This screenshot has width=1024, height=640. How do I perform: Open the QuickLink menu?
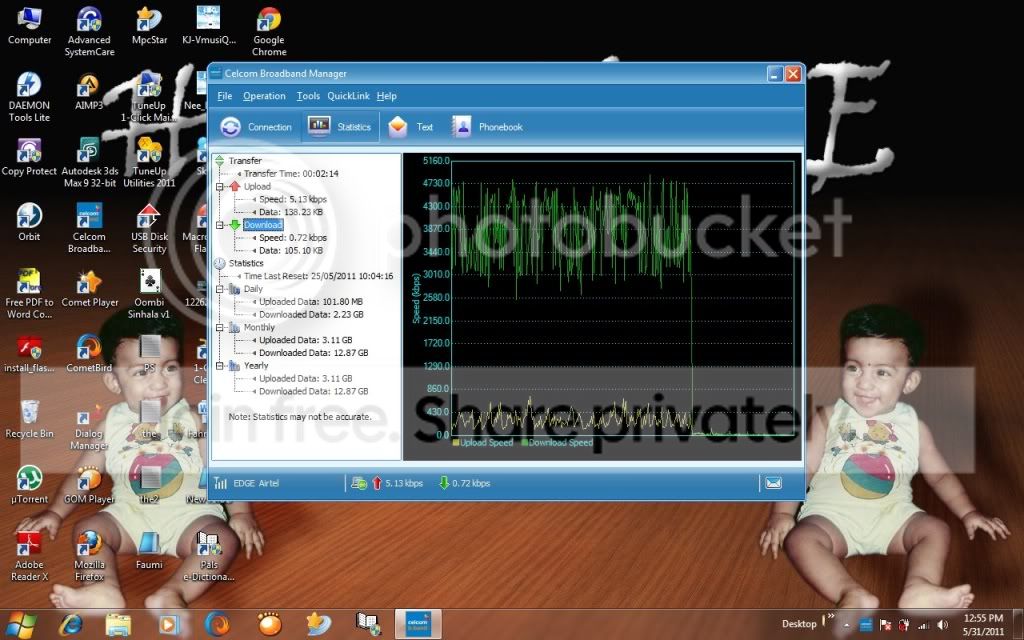pos(348,96)
